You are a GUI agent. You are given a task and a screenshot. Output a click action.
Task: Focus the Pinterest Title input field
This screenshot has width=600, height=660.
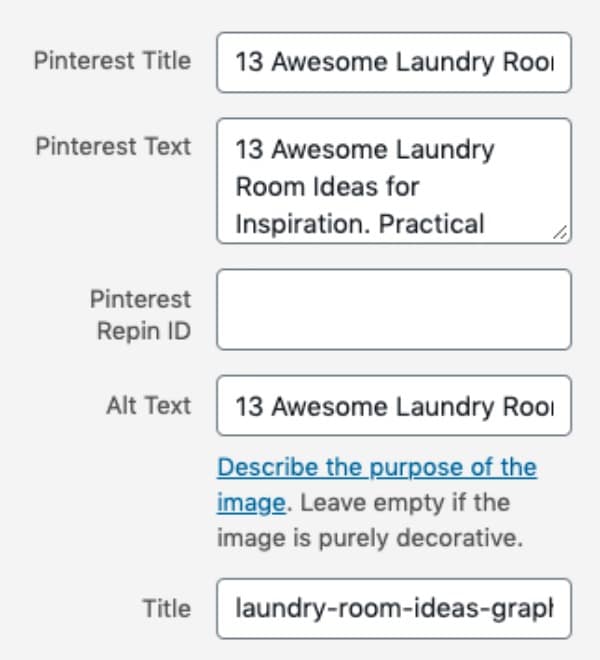point(394,62)
